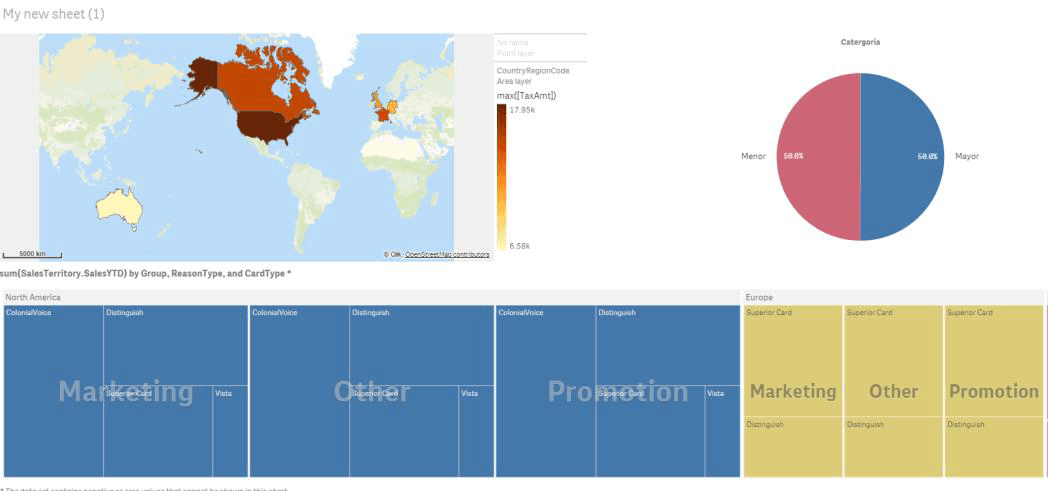This screenshot has height=491, width=1048.
Task: Click the 5000 km map scale bar
Action: coord(32,255)
